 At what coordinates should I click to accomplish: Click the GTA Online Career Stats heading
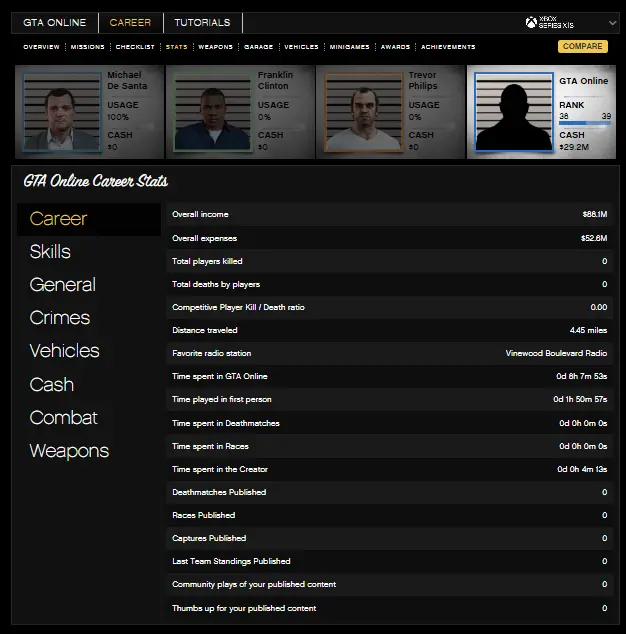(95, 181)
